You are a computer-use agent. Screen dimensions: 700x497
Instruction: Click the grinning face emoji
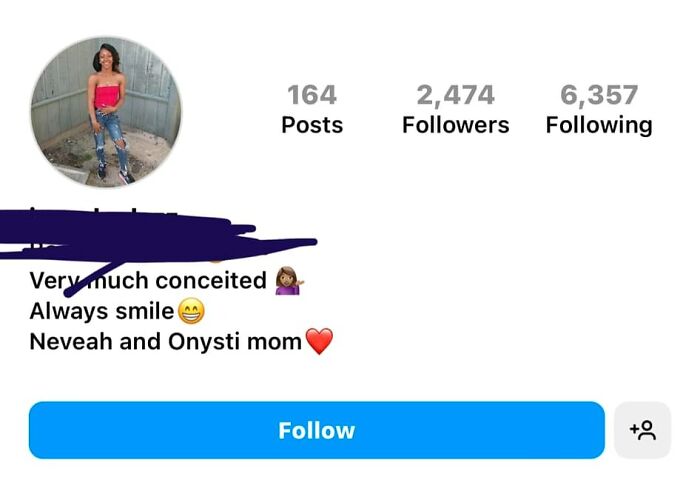tap(190, 311)
